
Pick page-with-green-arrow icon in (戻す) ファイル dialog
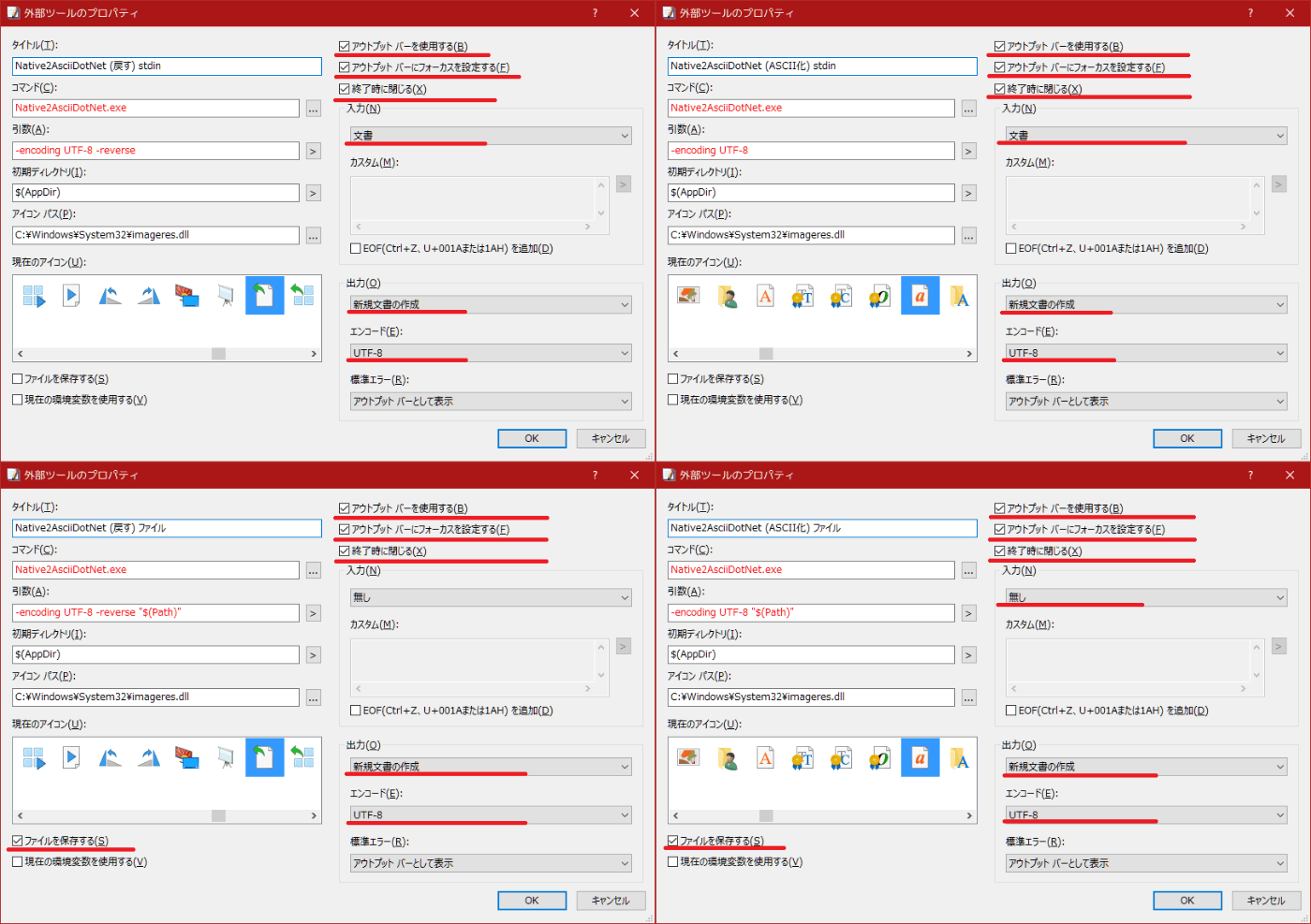click(x=264, y=757)
